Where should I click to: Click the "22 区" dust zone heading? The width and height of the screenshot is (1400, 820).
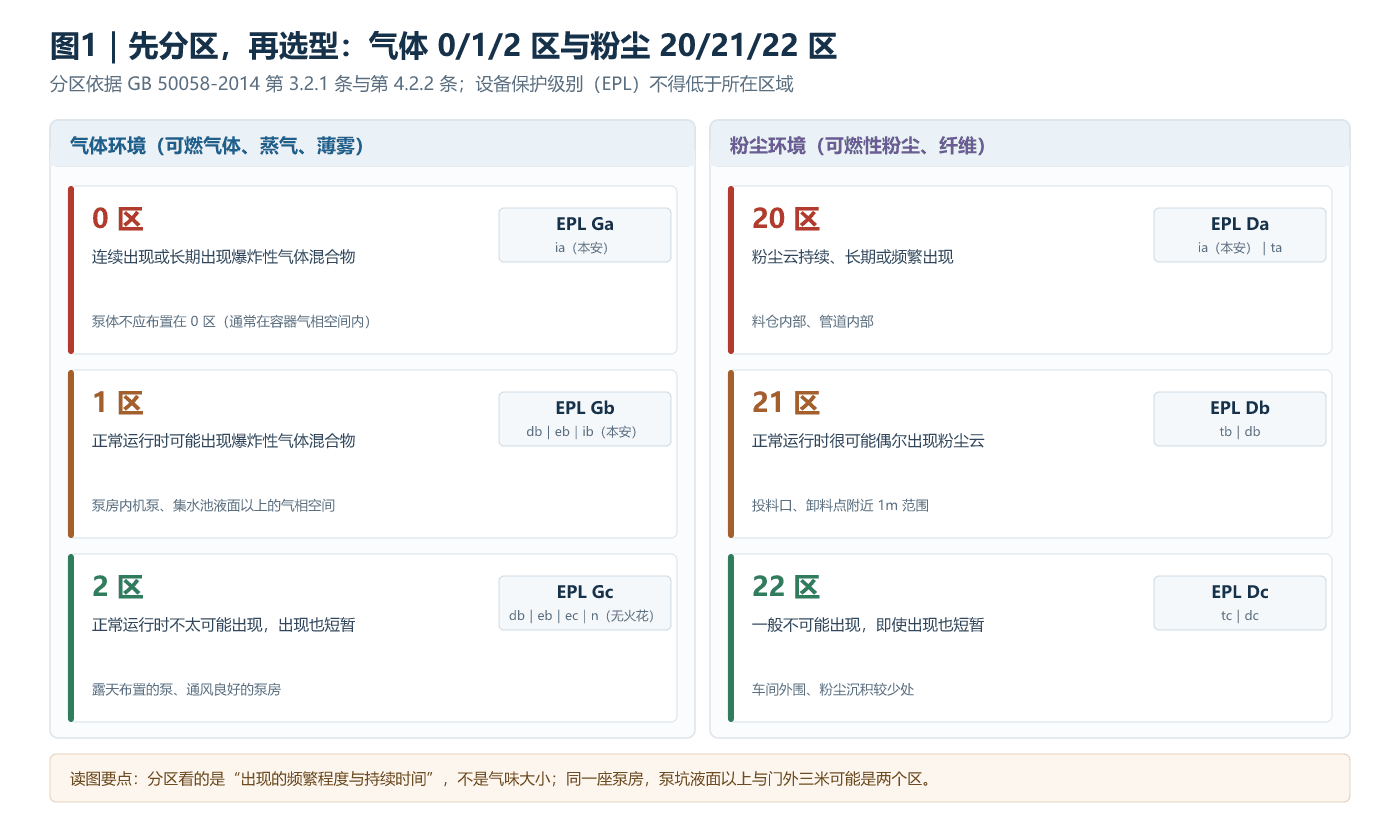(x=786, y=587)
